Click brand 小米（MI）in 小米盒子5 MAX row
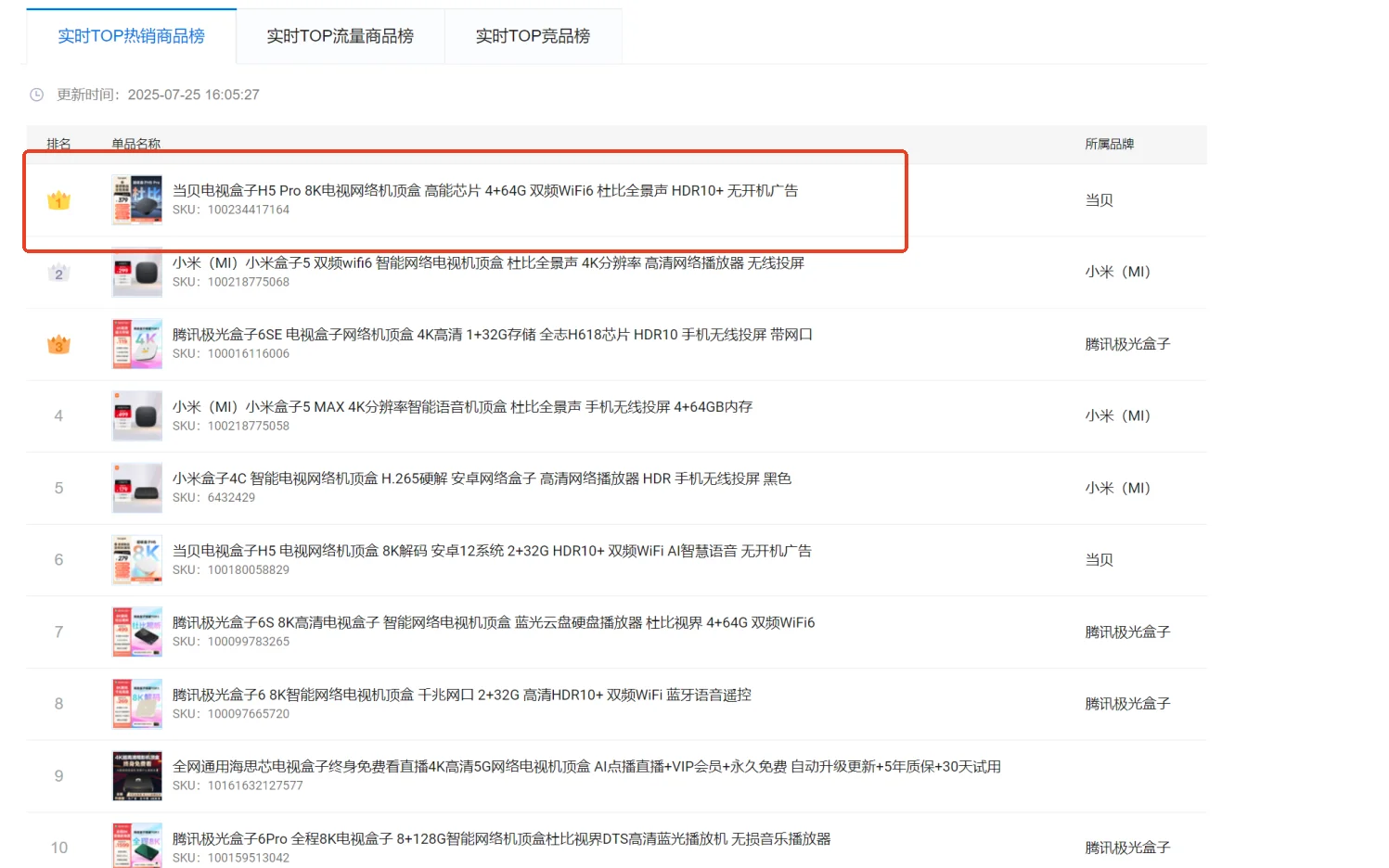The image size is (1389, 868). 1118,415
